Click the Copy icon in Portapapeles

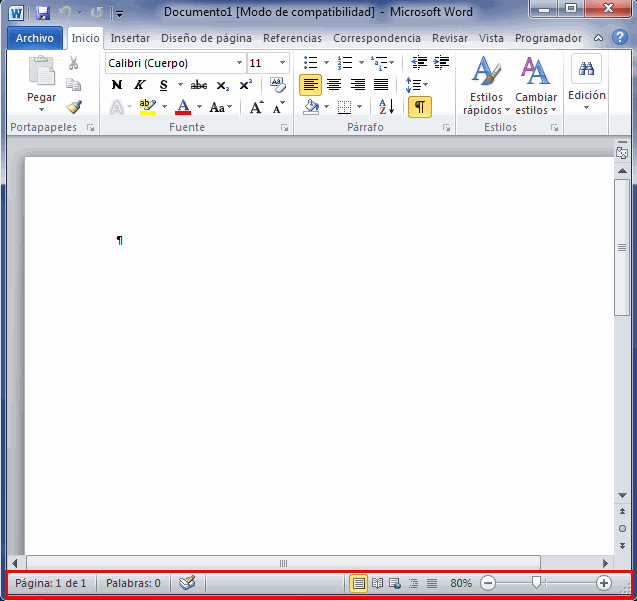pos(74,85)
